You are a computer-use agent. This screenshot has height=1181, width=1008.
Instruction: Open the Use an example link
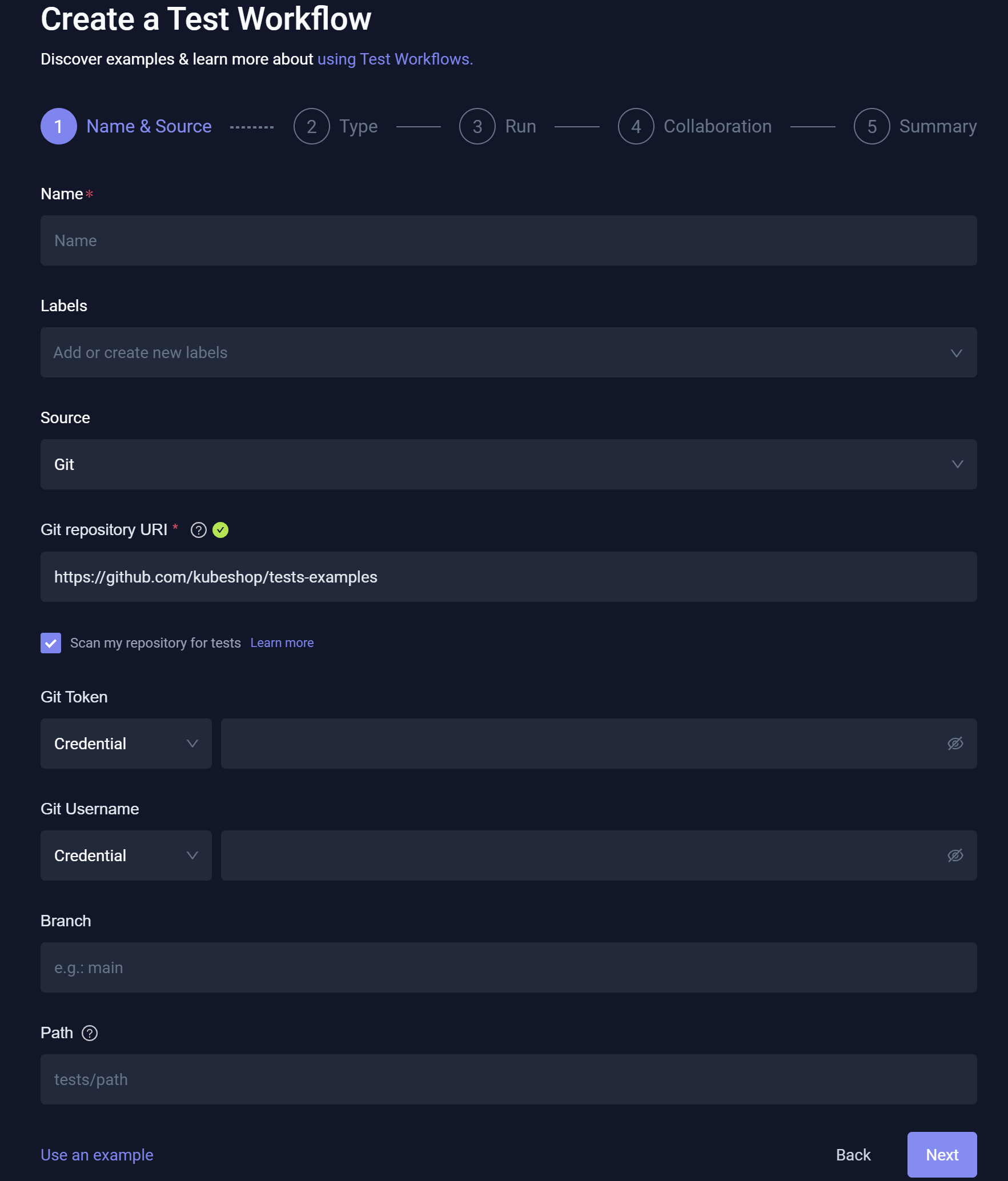pos(96,1154)
